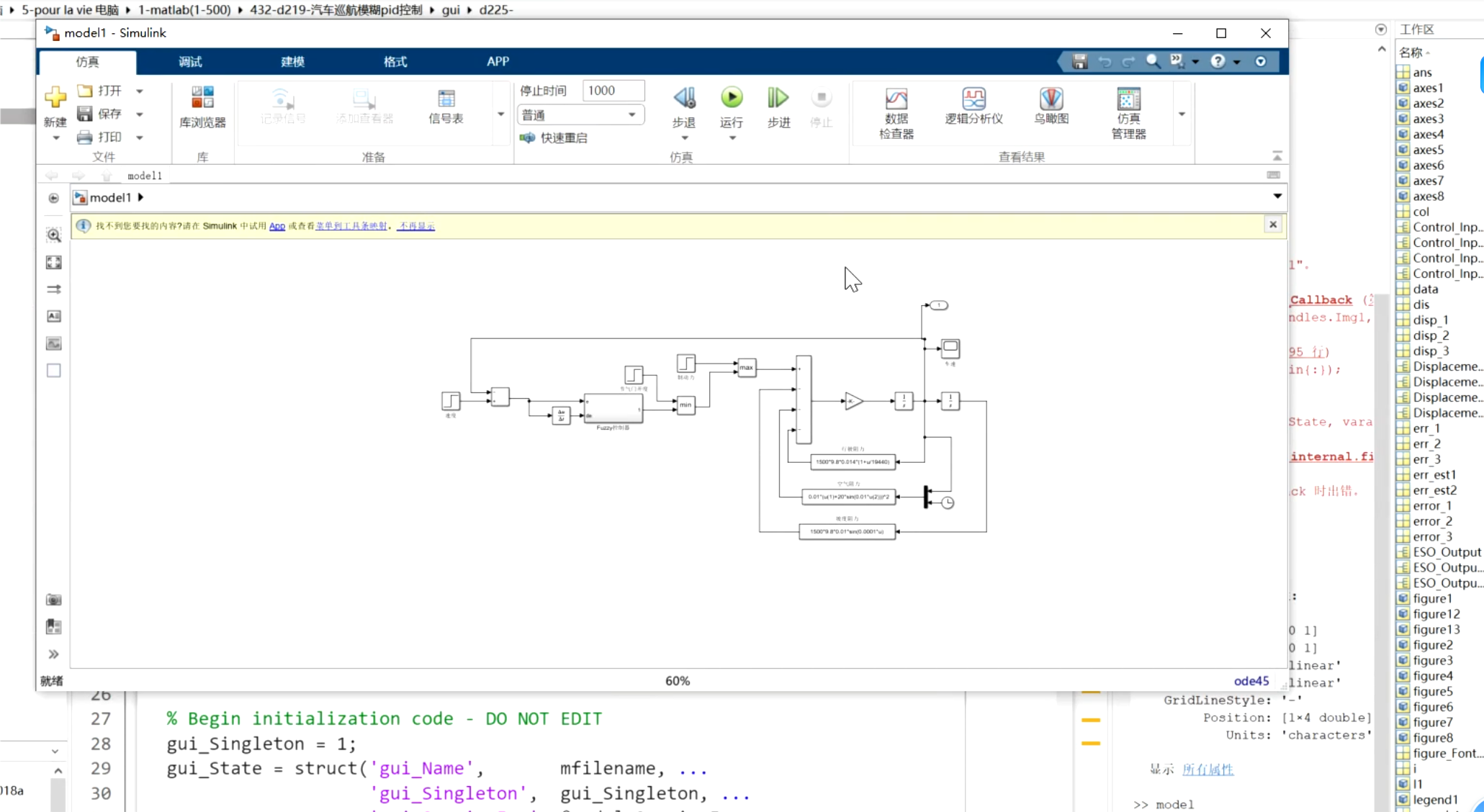Open the Logic Analyzer icon
The height and width of the screenshot is (812, 1484).
[973, 99]
